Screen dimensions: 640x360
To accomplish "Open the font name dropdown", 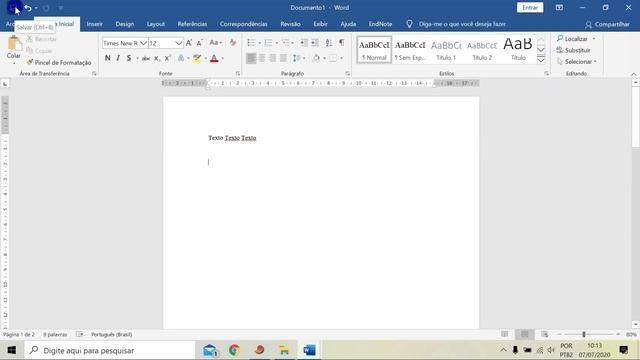I will coord(143,43).
